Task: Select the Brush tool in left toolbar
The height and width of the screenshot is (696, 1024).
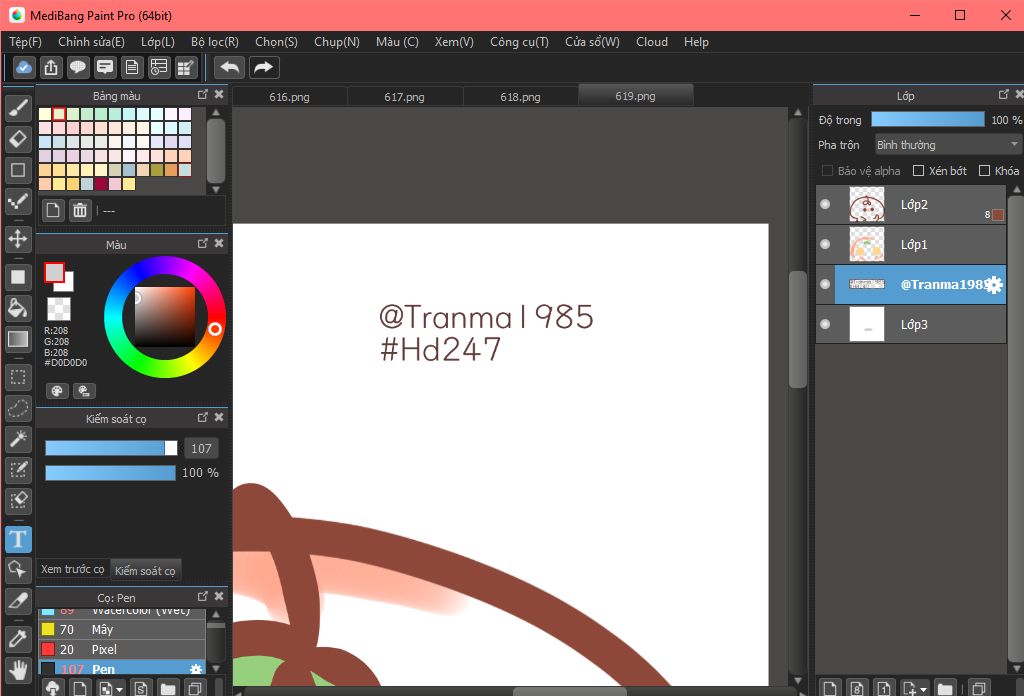Action: click(18, 108)
